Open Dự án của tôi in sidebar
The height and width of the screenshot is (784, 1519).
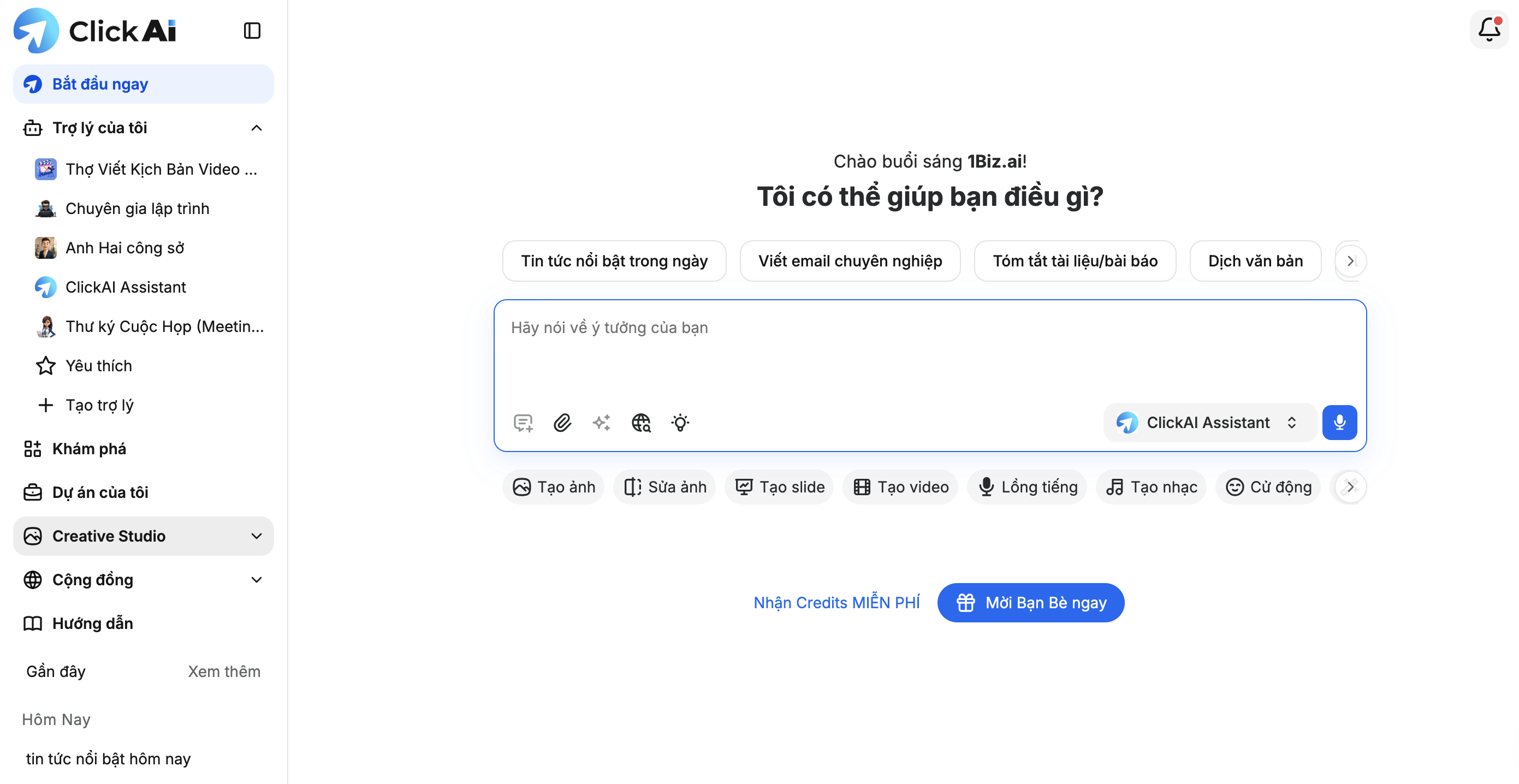click(100, 492)
